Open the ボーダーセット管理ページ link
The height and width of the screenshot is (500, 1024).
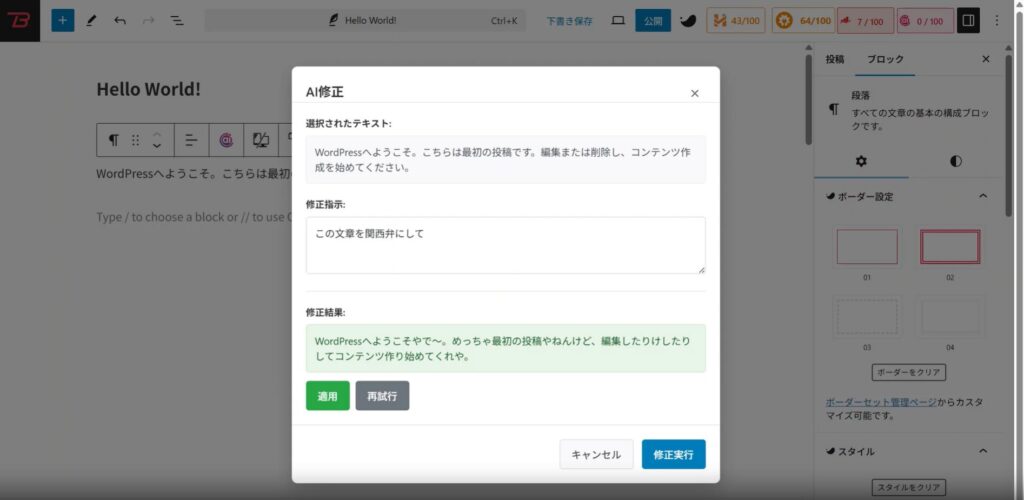pyautogui.click(x=881, y=402)
